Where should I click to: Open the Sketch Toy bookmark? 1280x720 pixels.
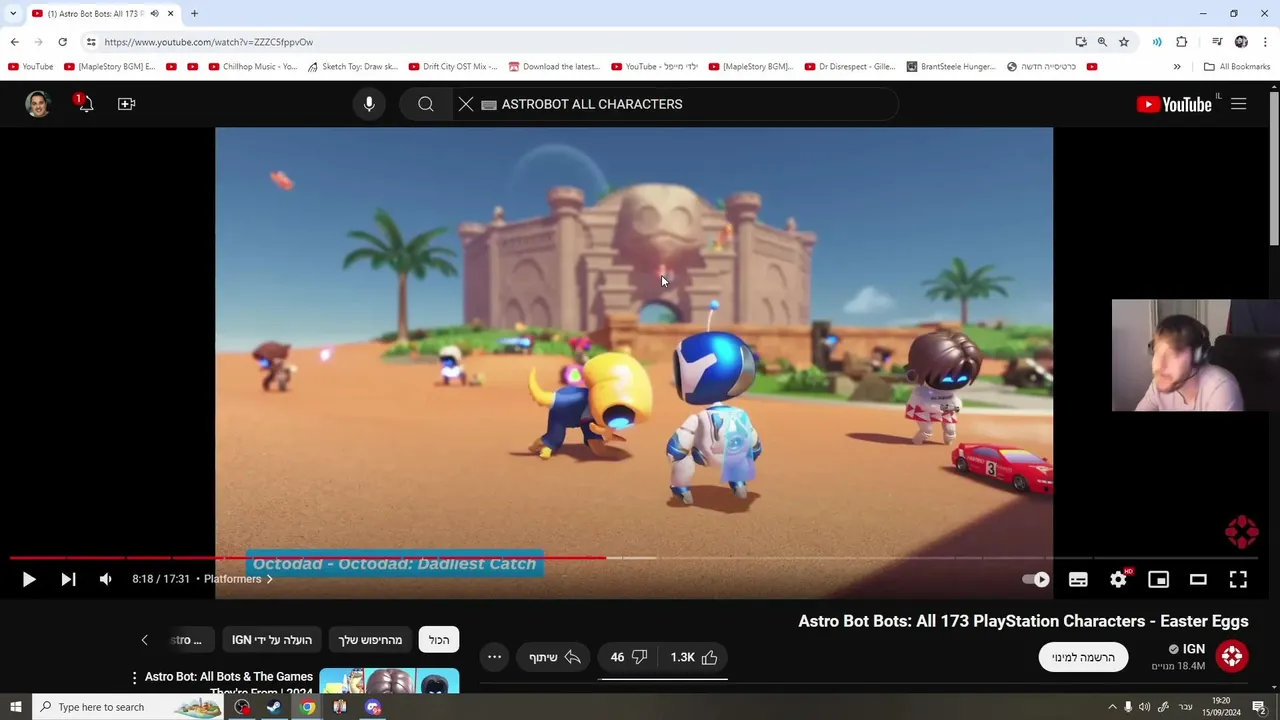pyautogui.click(x=352, y=67)
